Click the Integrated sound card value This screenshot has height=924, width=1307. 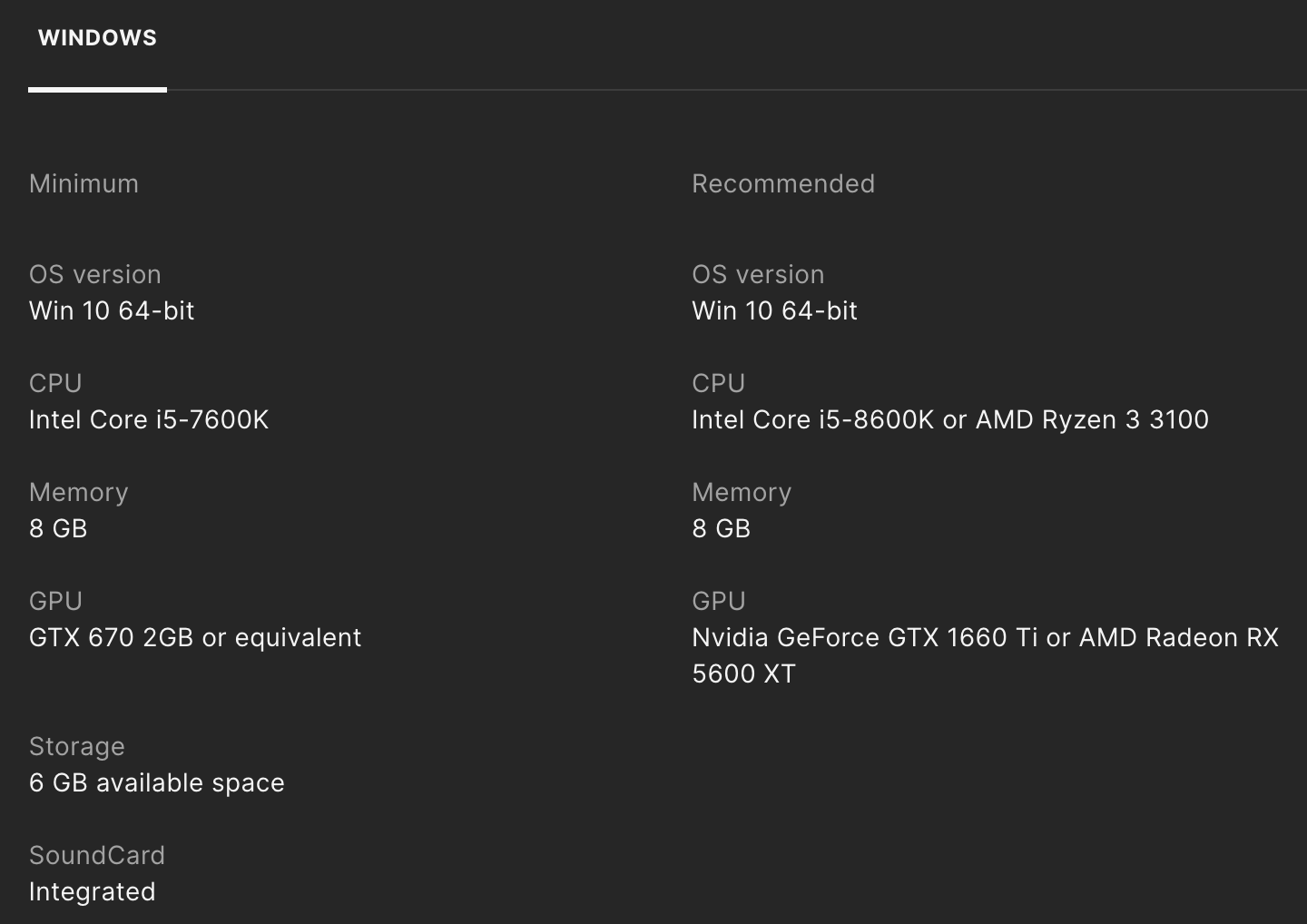[x=92, y=892]
